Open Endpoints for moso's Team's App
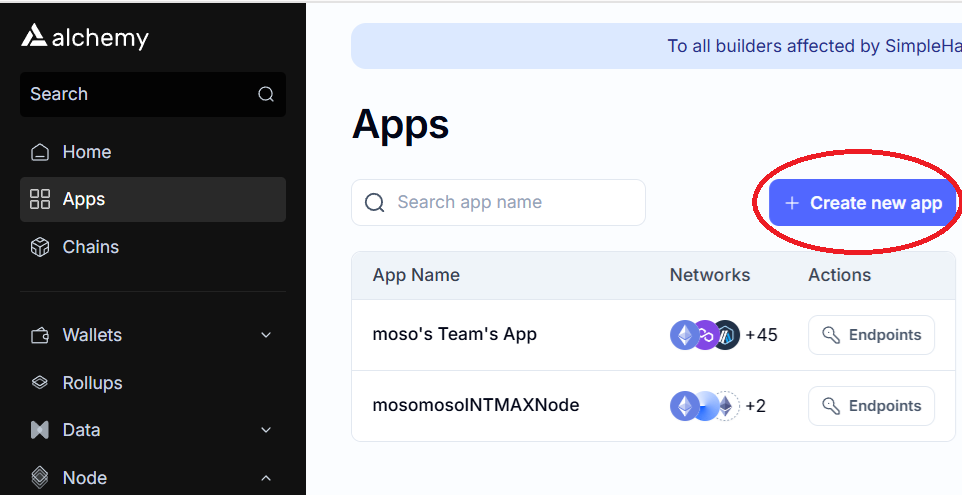962x495 pixels. (x=871, y=335)
